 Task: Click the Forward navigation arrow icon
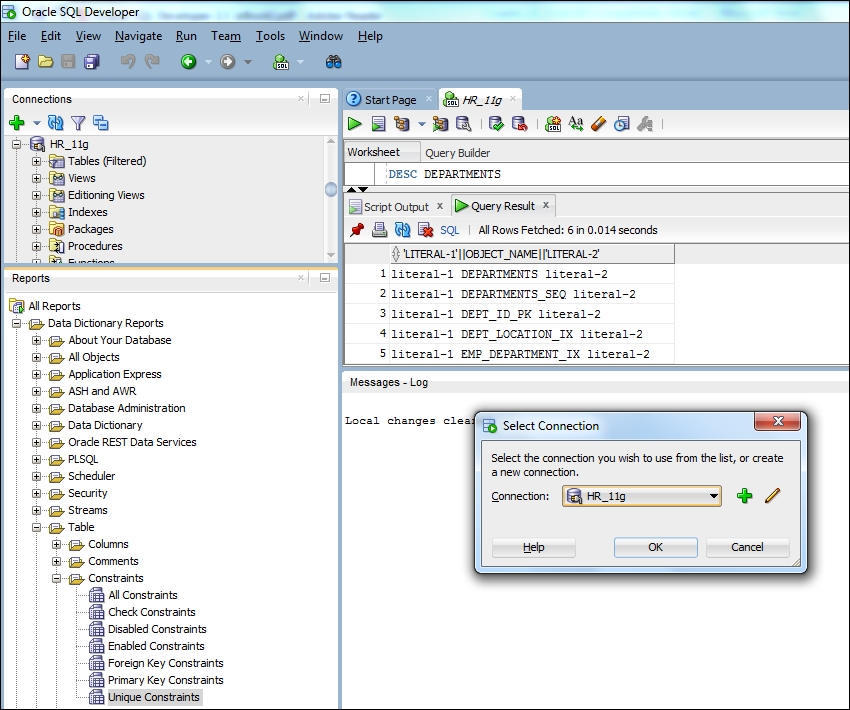[x=228, y=62]
